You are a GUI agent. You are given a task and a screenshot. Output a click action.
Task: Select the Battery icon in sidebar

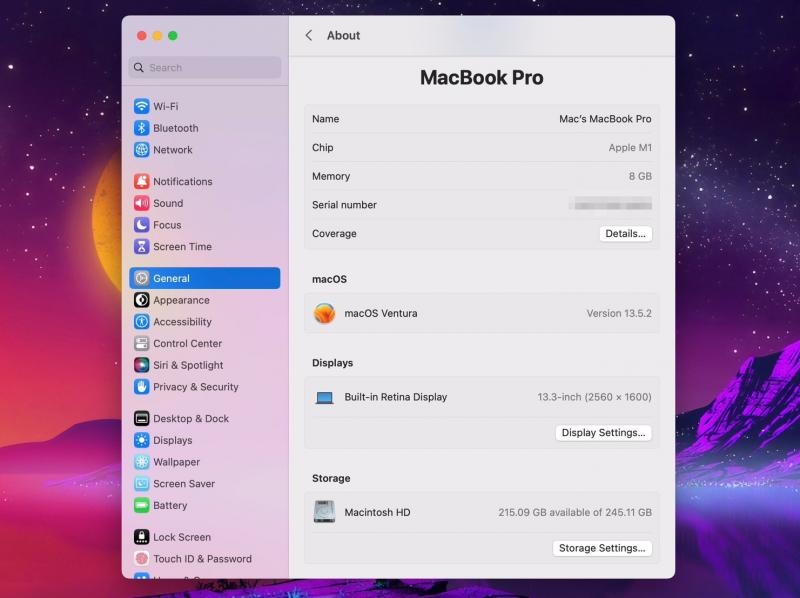click(x=142, y=505)
